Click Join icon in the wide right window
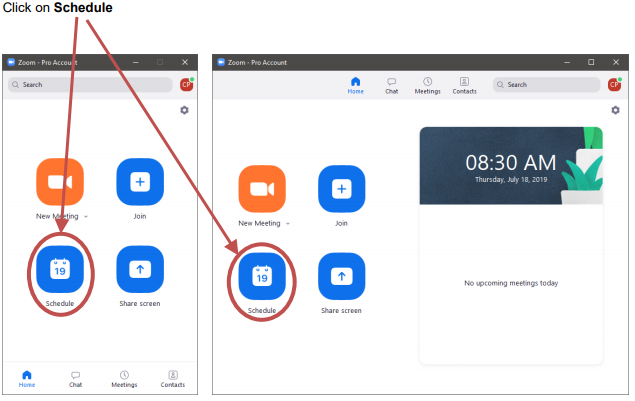 point(341,189)
